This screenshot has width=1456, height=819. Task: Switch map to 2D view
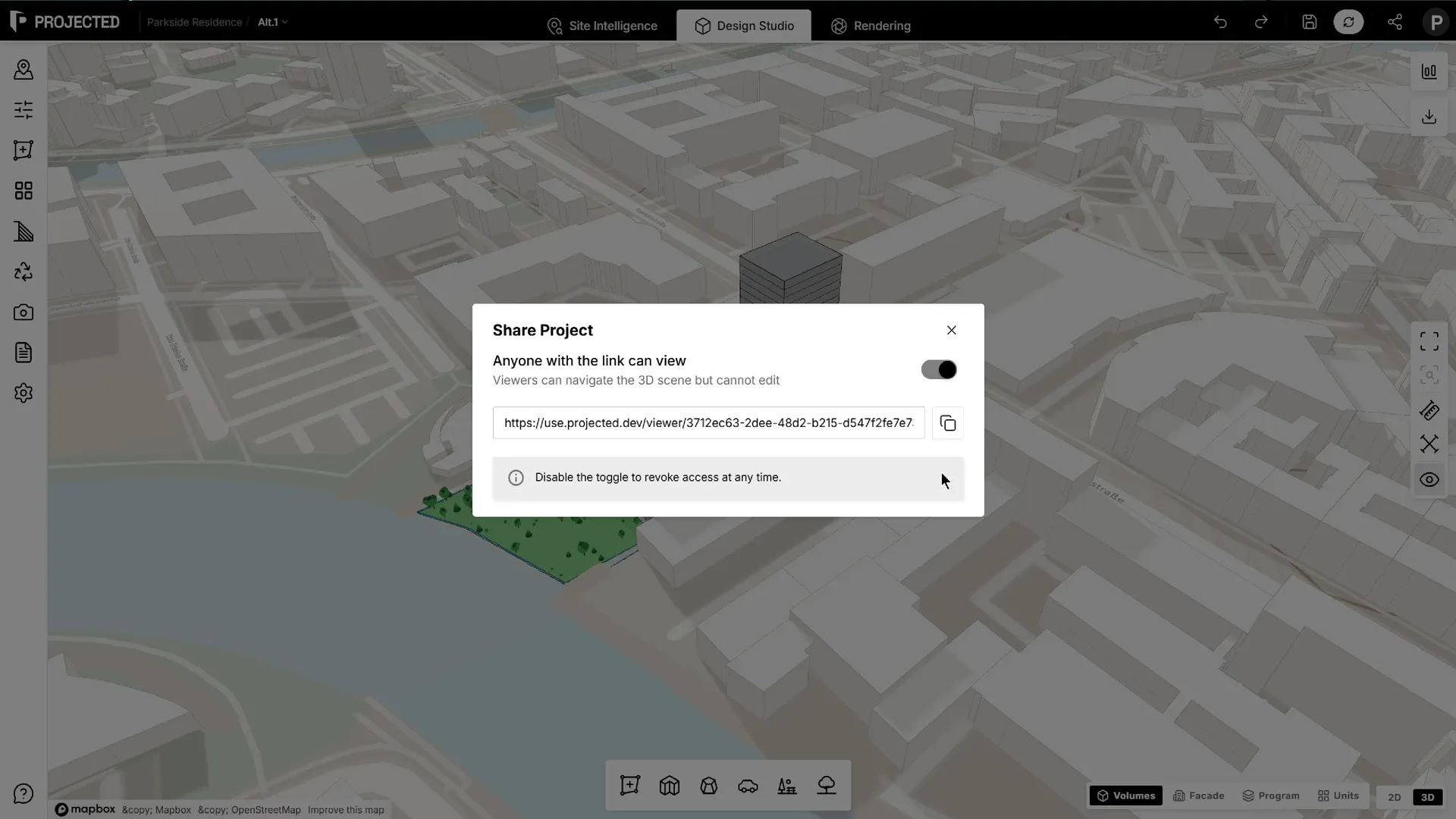tap(1394, 797)
